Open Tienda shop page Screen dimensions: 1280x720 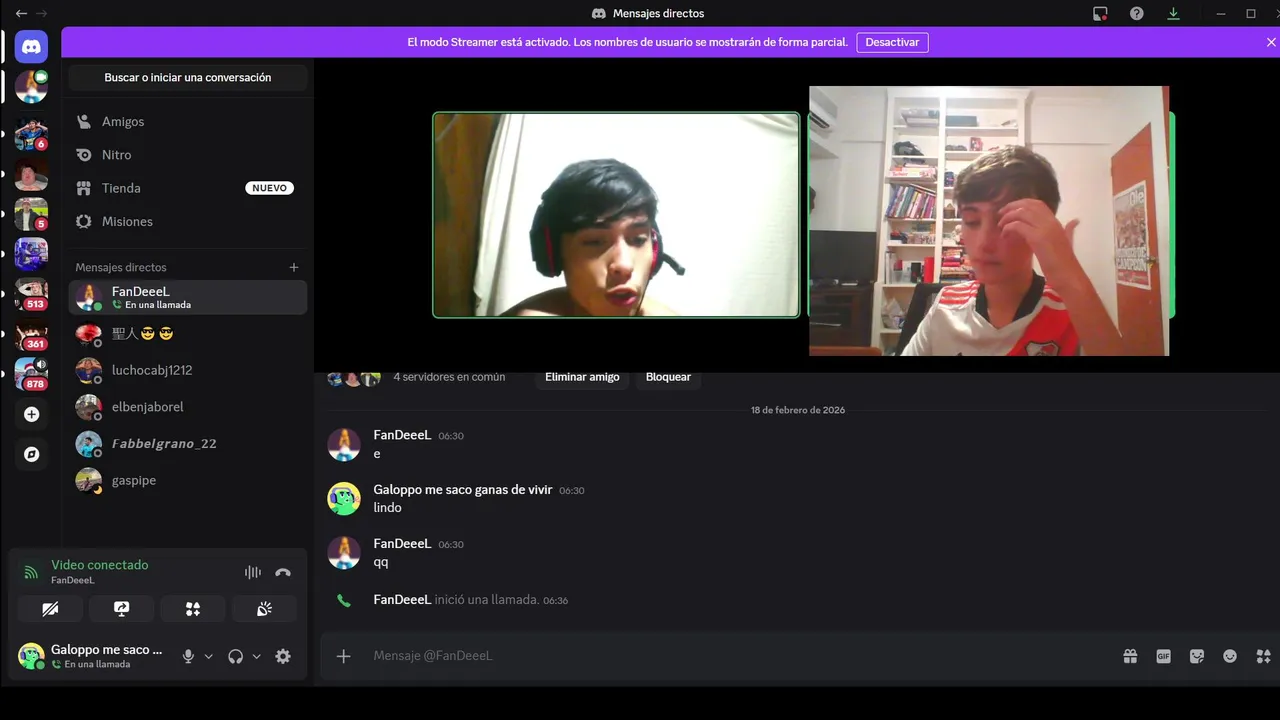pyautogui.click(x=188, y=188)
